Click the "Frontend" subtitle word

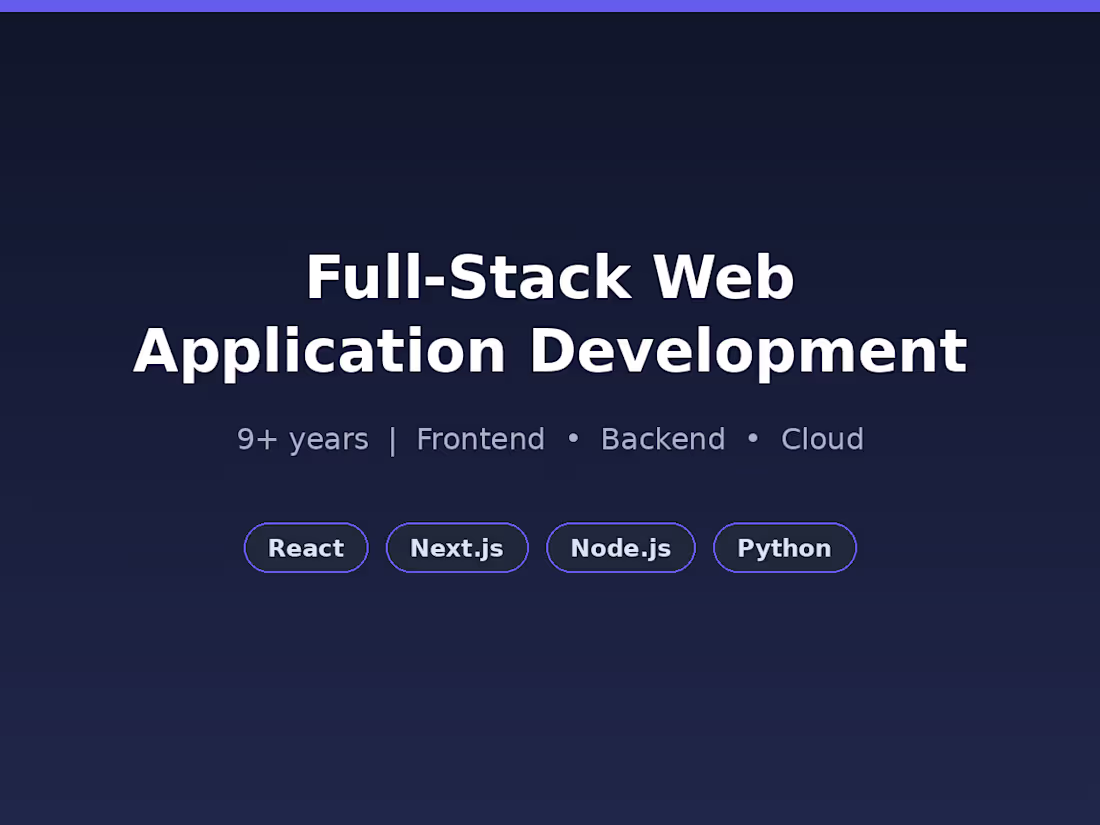[x=481, y=440]
